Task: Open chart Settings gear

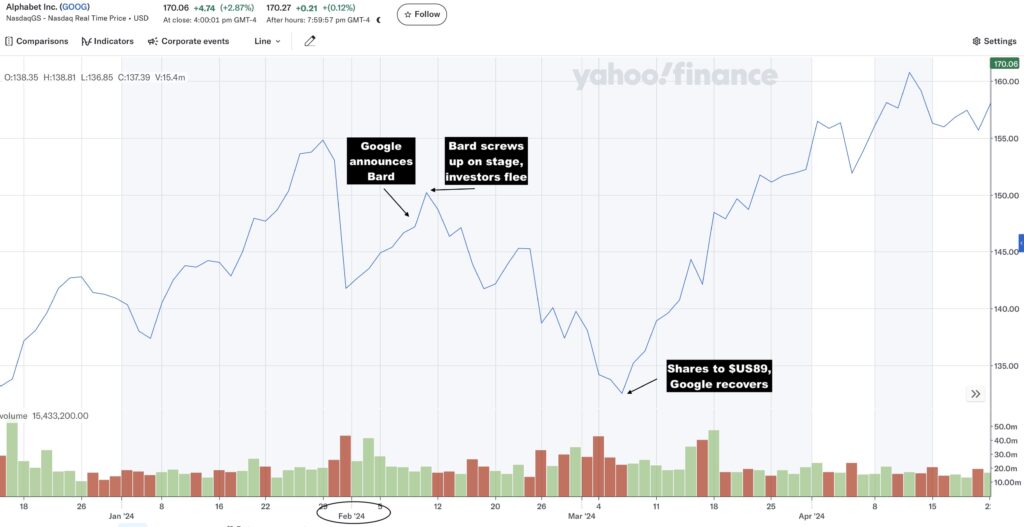Action: click(994, 41)
